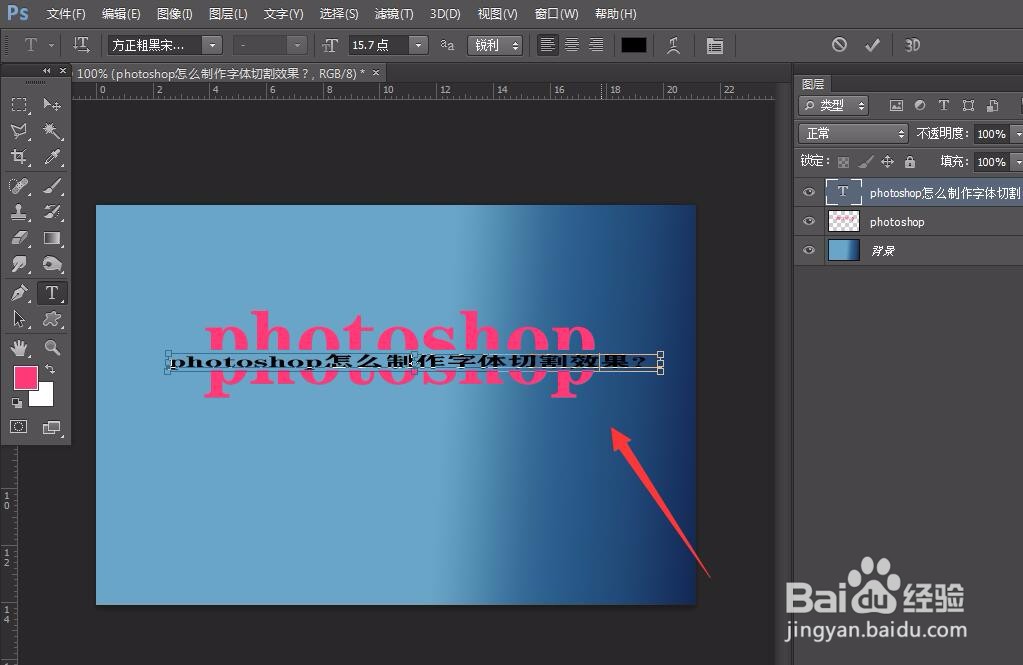Select the Move tool

(x=52, y=104)
